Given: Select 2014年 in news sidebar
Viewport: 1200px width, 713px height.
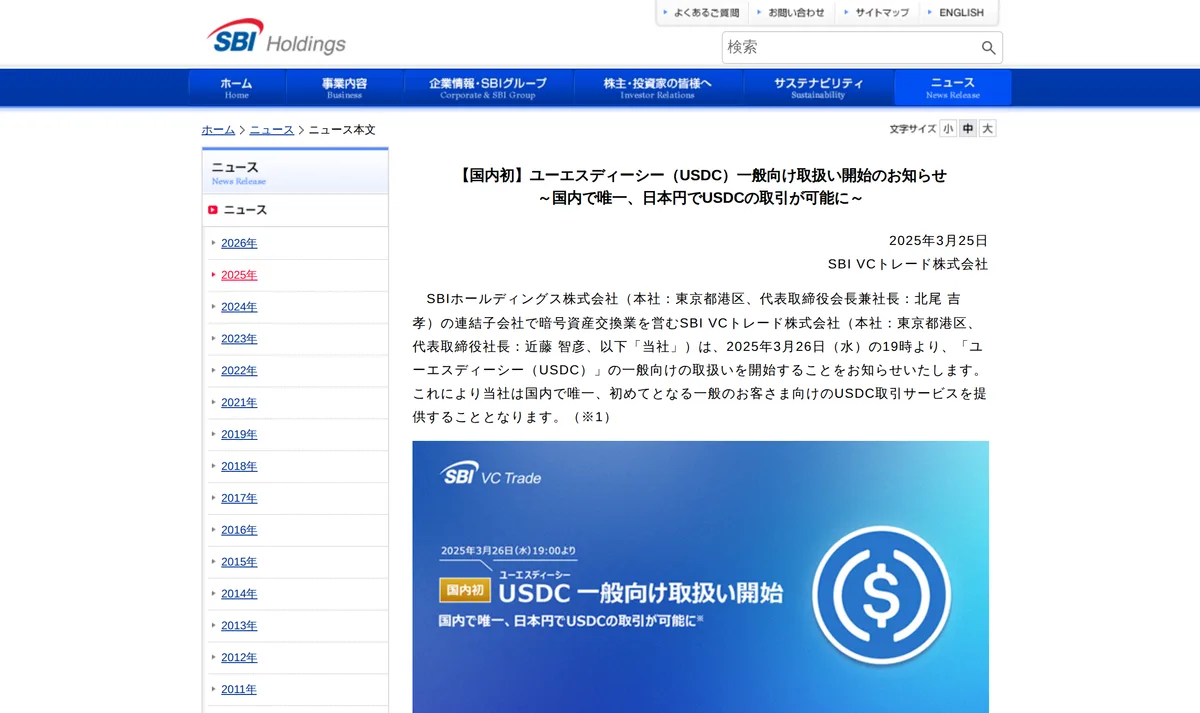Looking at the screenshot, I should pos(239,594).
